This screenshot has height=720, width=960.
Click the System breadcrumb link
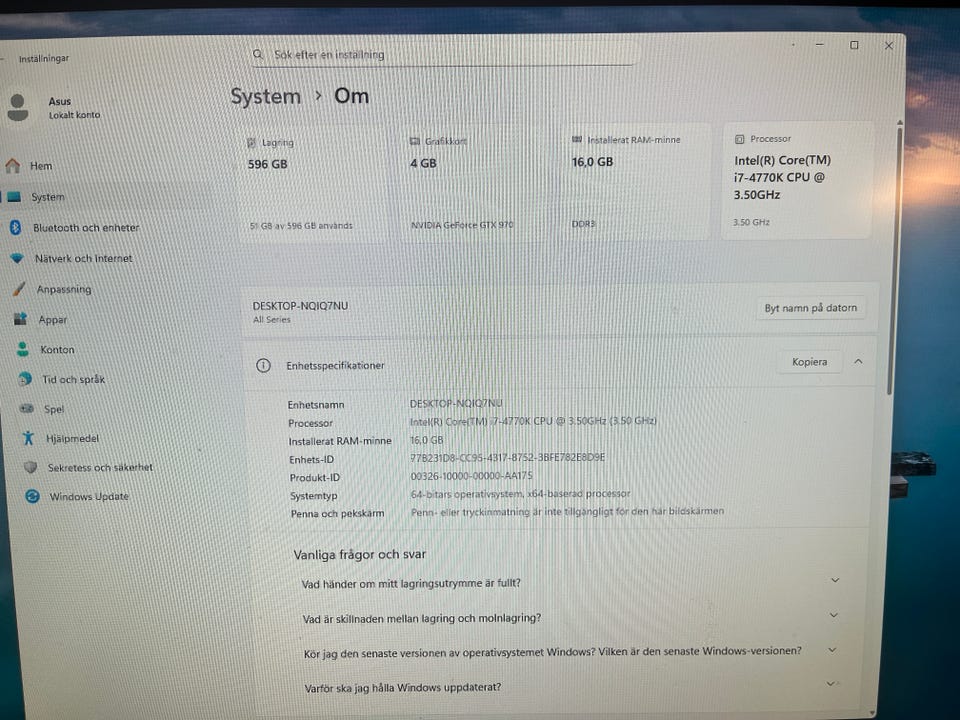[266, 97]
